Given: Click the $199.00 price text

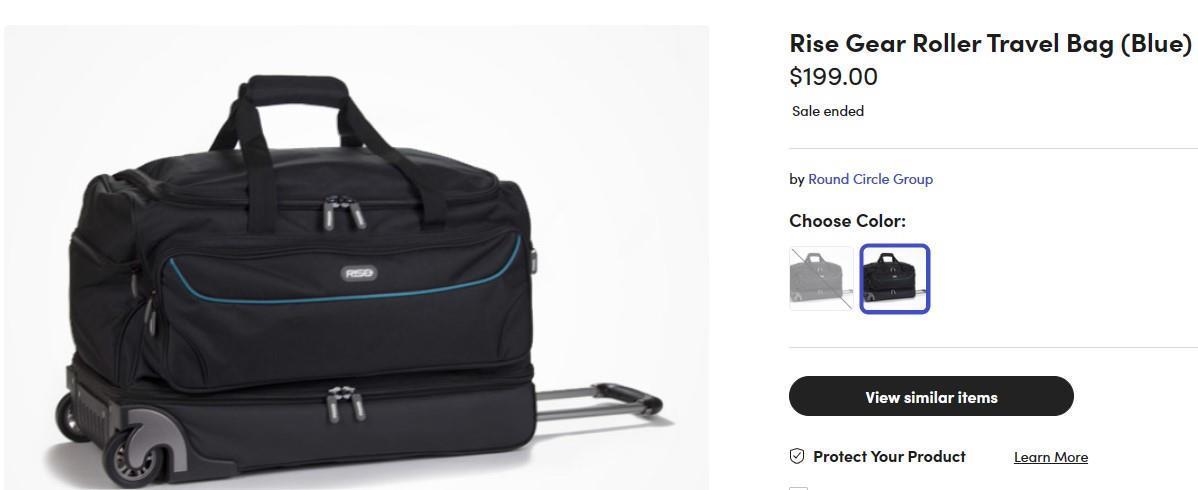Looking at the screenshot, I should tap(833, 77).
